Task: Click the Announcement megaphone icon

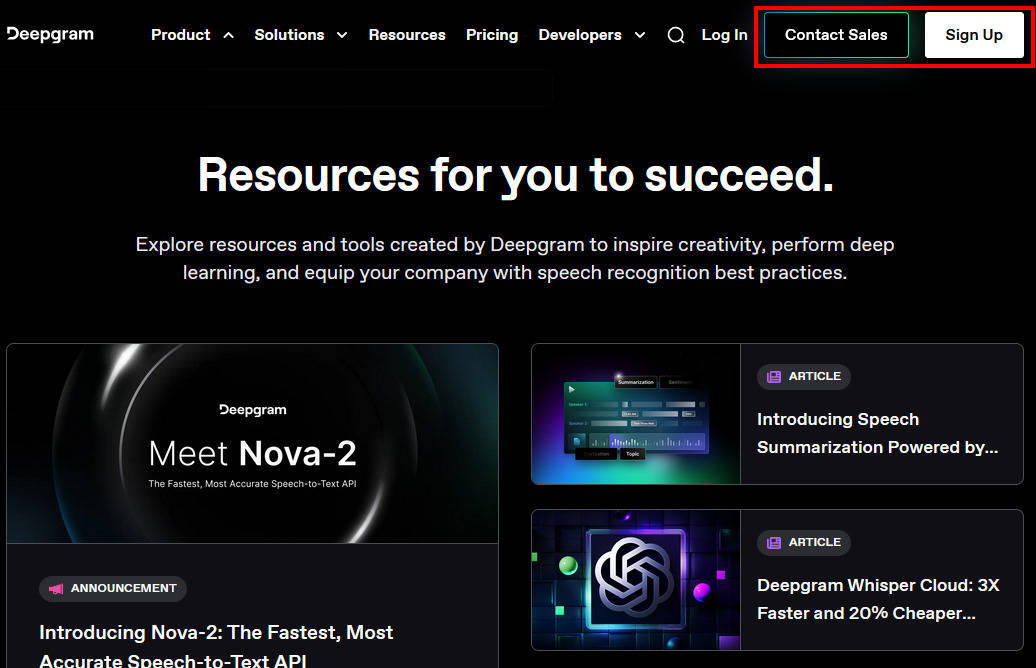Action: point(56,589)
